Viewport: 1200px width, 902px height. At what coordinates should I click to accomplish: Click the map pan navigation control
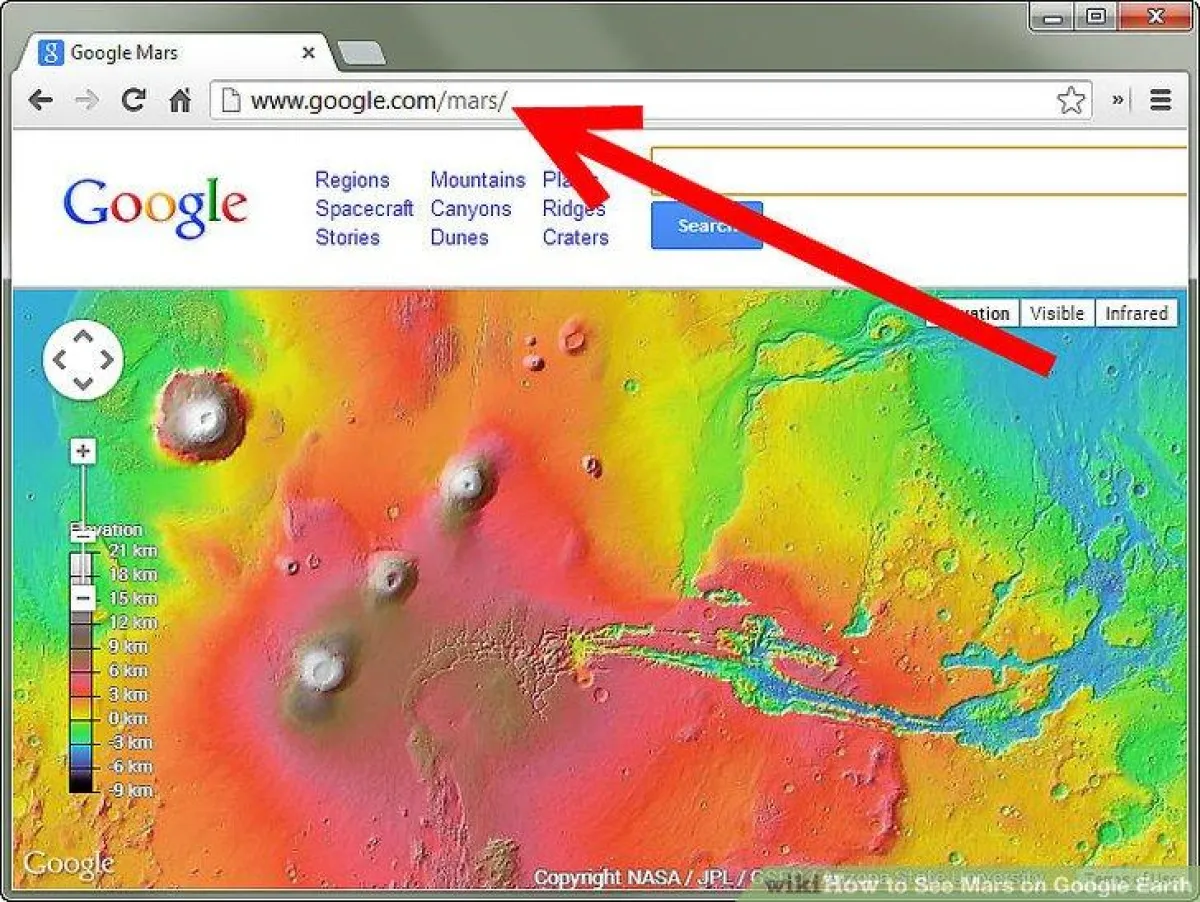click(x=83, y=360)
